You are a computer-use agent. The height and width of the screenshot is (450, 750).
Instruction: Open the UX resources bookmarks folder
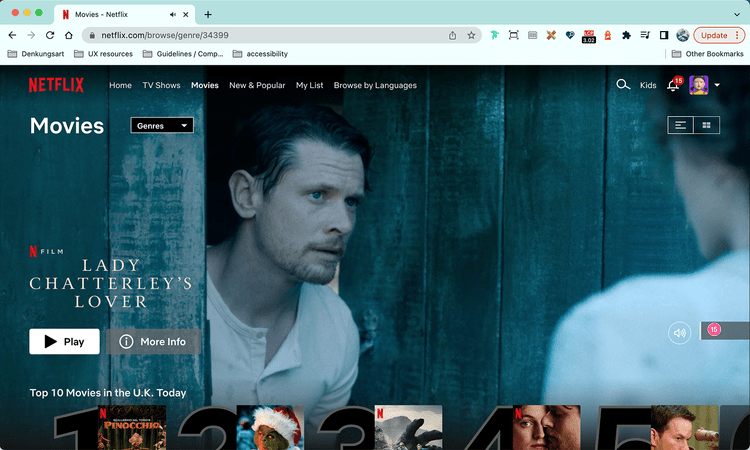coord(103,54)
